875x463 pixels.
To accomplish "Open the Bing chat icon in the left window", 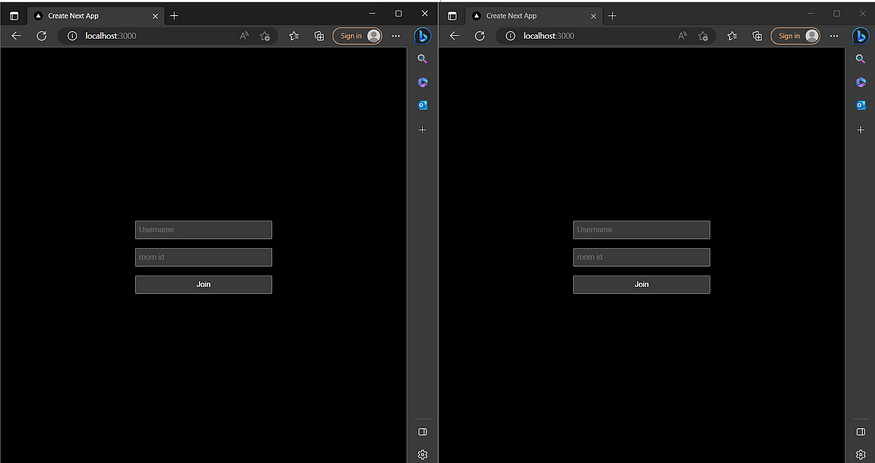I will coord(422,36).
